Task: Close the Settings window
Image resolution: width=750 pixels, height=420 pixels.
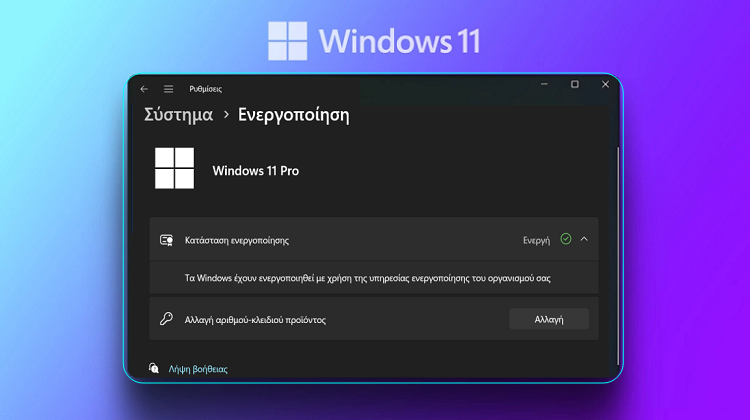Action: (x=606, y=84)
